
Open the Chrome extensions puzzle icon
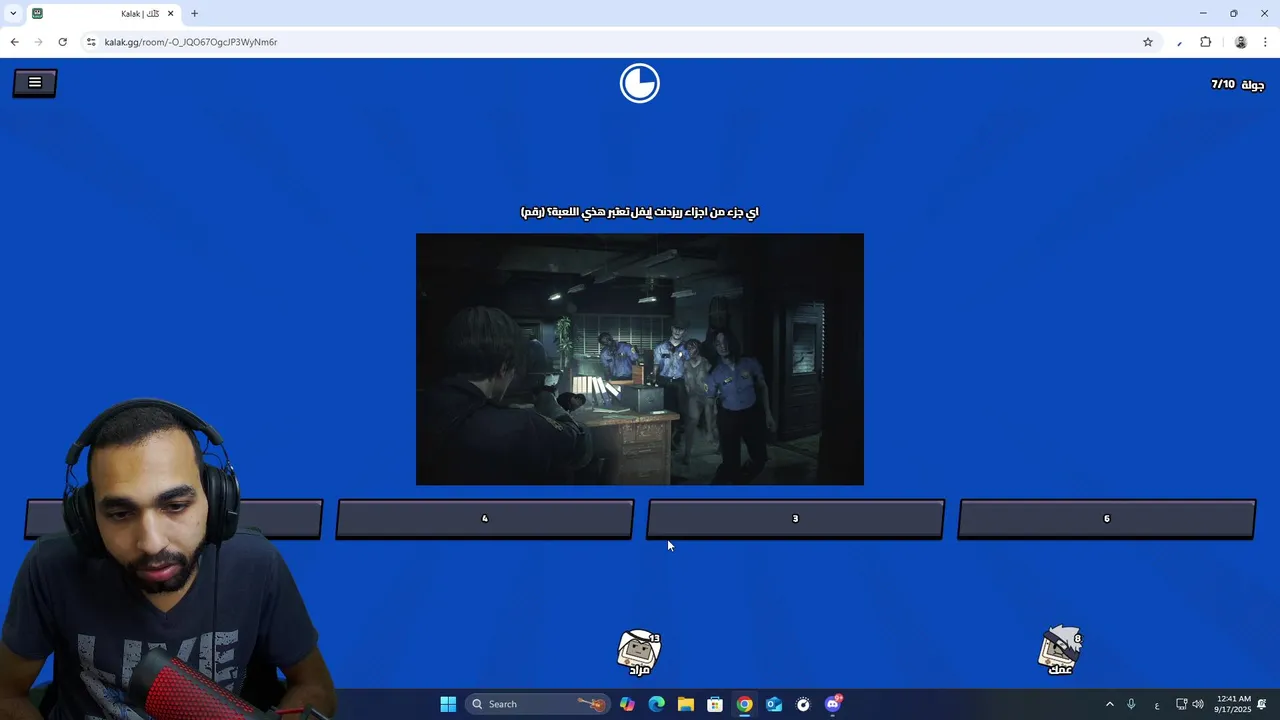1205,42
